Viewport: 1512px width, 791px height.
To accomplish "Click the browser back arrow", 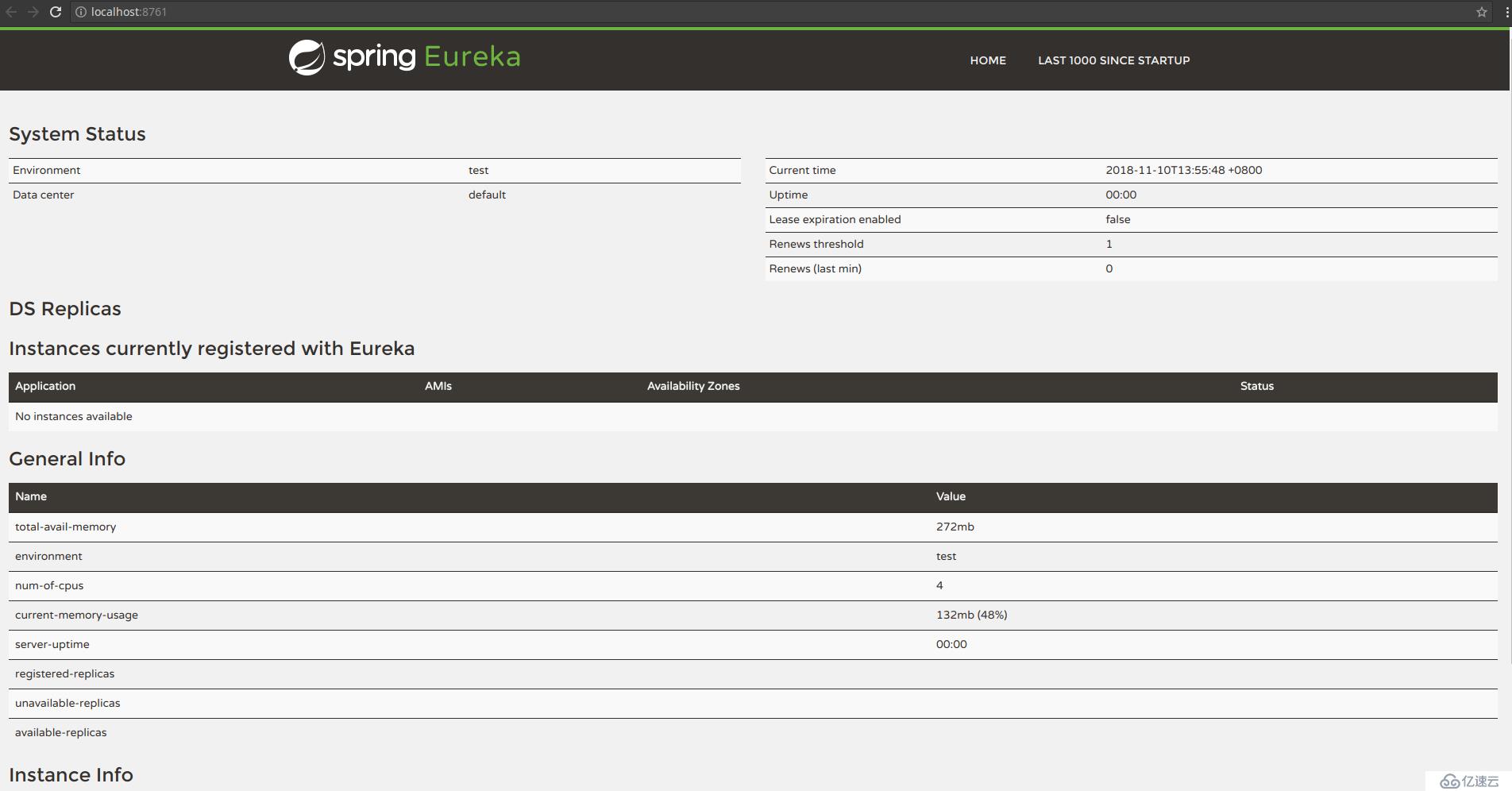I will point(11,12).
